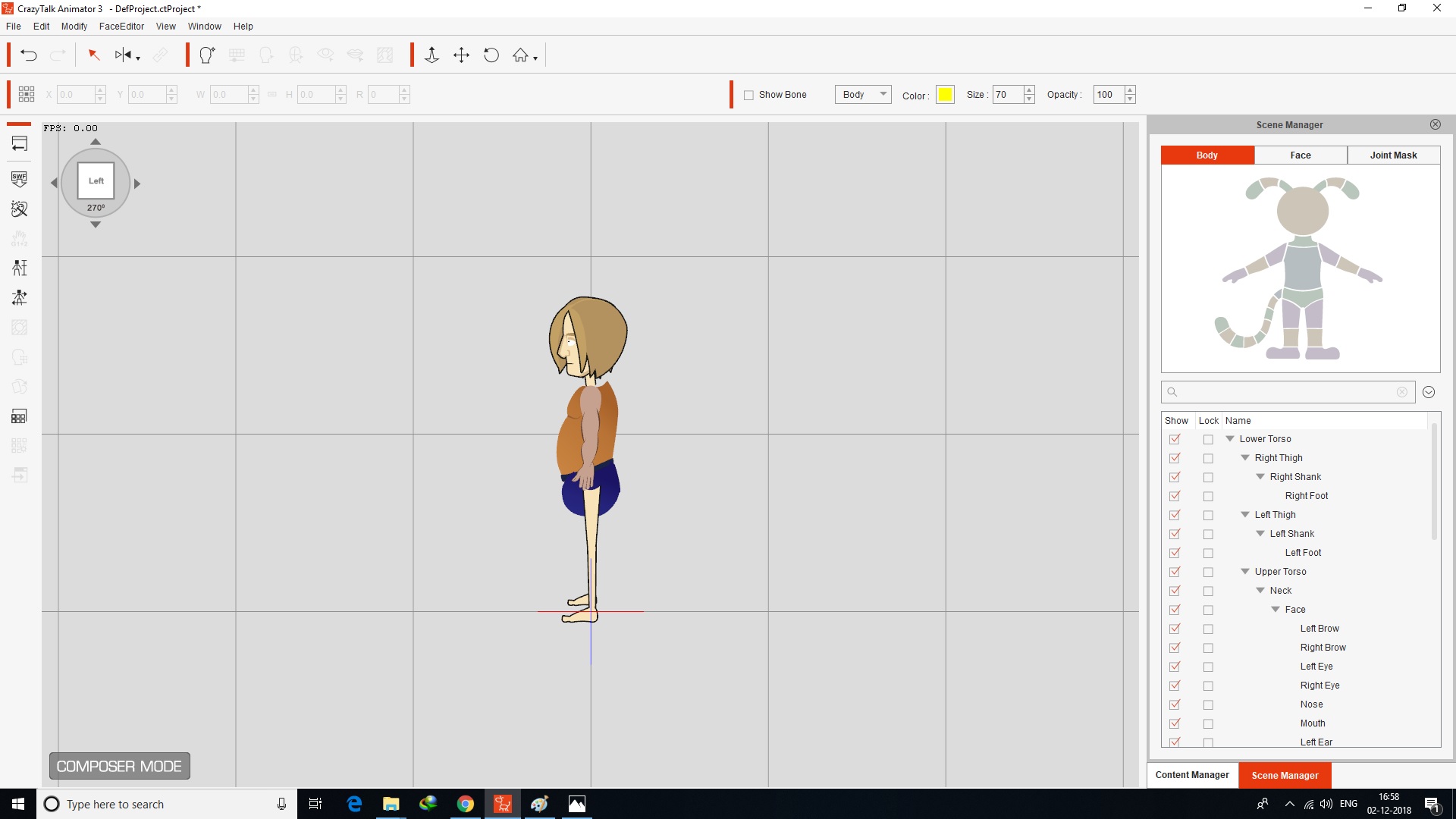The image size is (1456, 819).
Task: Launch Google Chrome from the taskbar
Action: pos(466,804)
